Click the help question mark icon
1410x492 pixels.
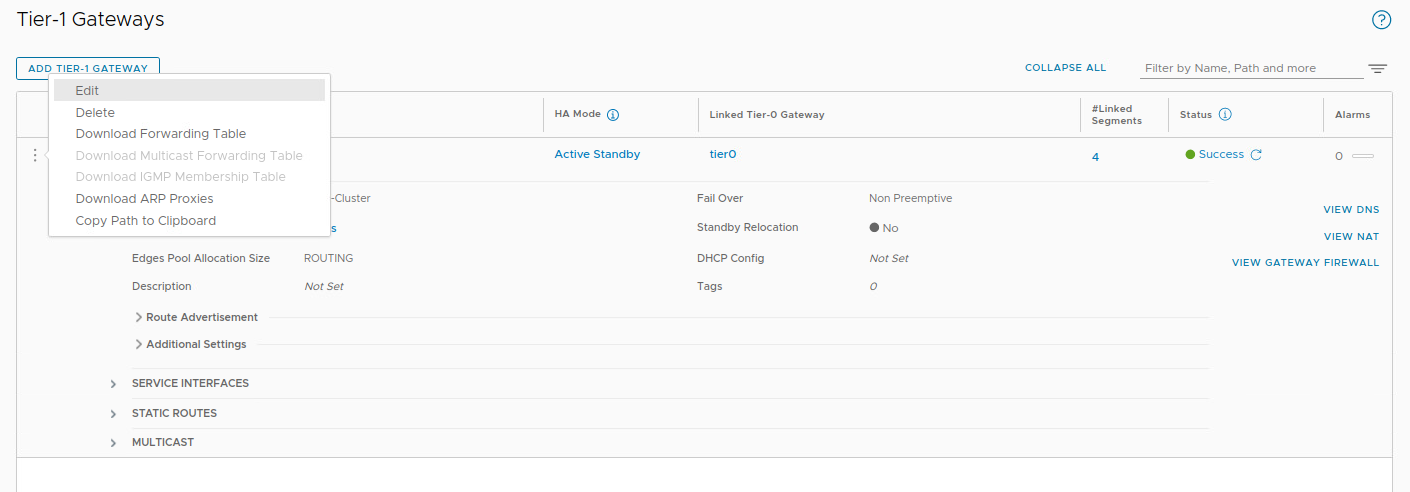coord(1381,20)
